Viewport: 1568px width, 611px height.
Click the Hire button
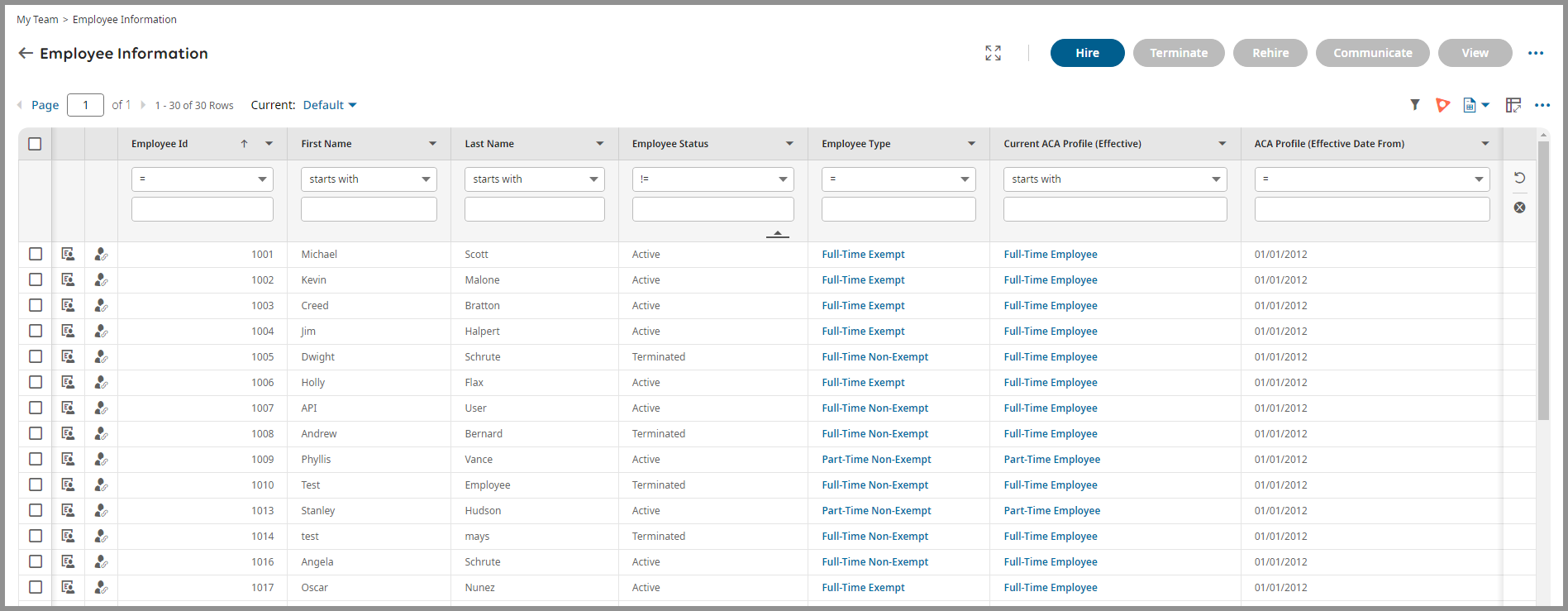[x=1087, y=53]
